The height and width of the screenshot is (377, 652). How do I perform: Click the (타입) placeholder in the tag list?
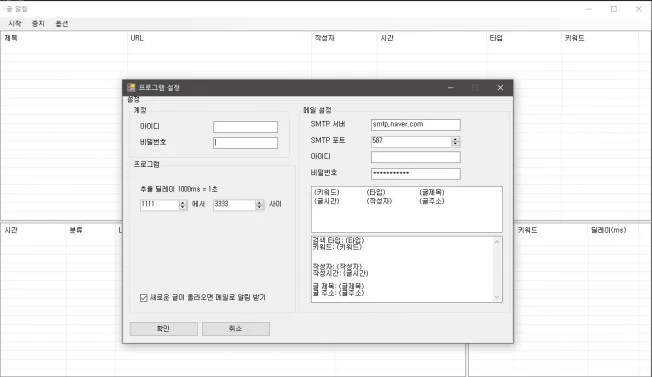[x=376, y=192]
